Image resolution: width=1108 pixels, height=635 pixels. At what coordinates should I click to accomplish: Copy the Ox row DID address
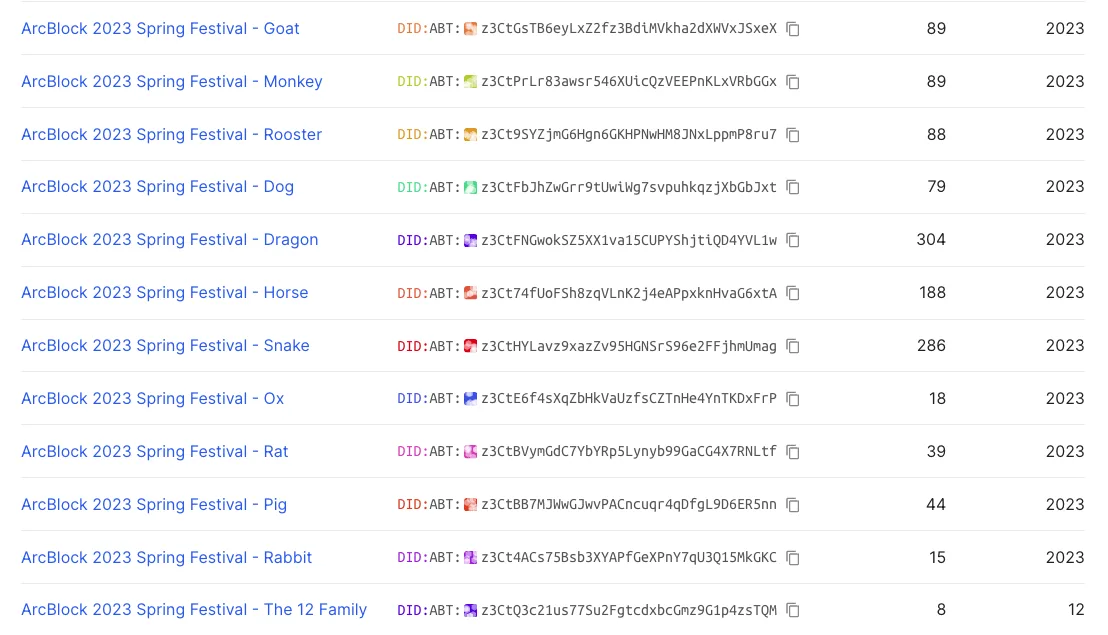pos(793,399)
